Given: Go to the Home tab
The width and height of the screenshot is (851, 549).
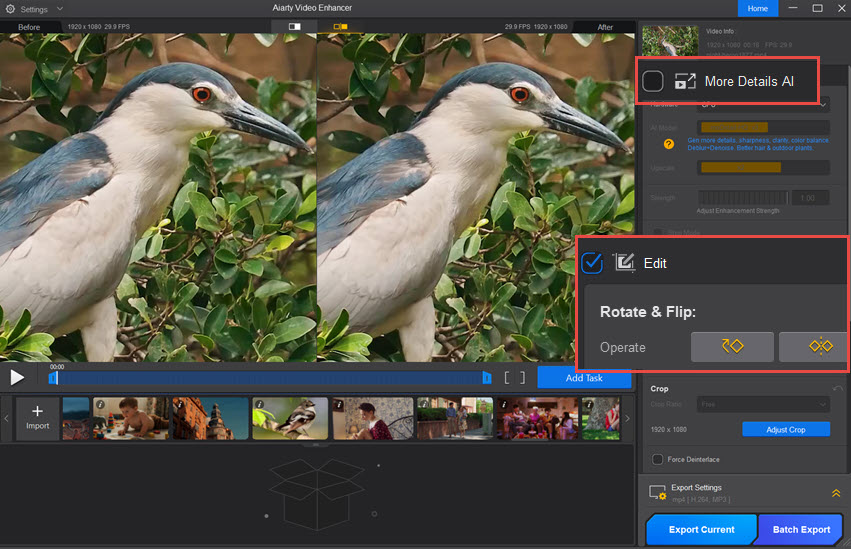Looking at the screenshot, I should (757, 8).
